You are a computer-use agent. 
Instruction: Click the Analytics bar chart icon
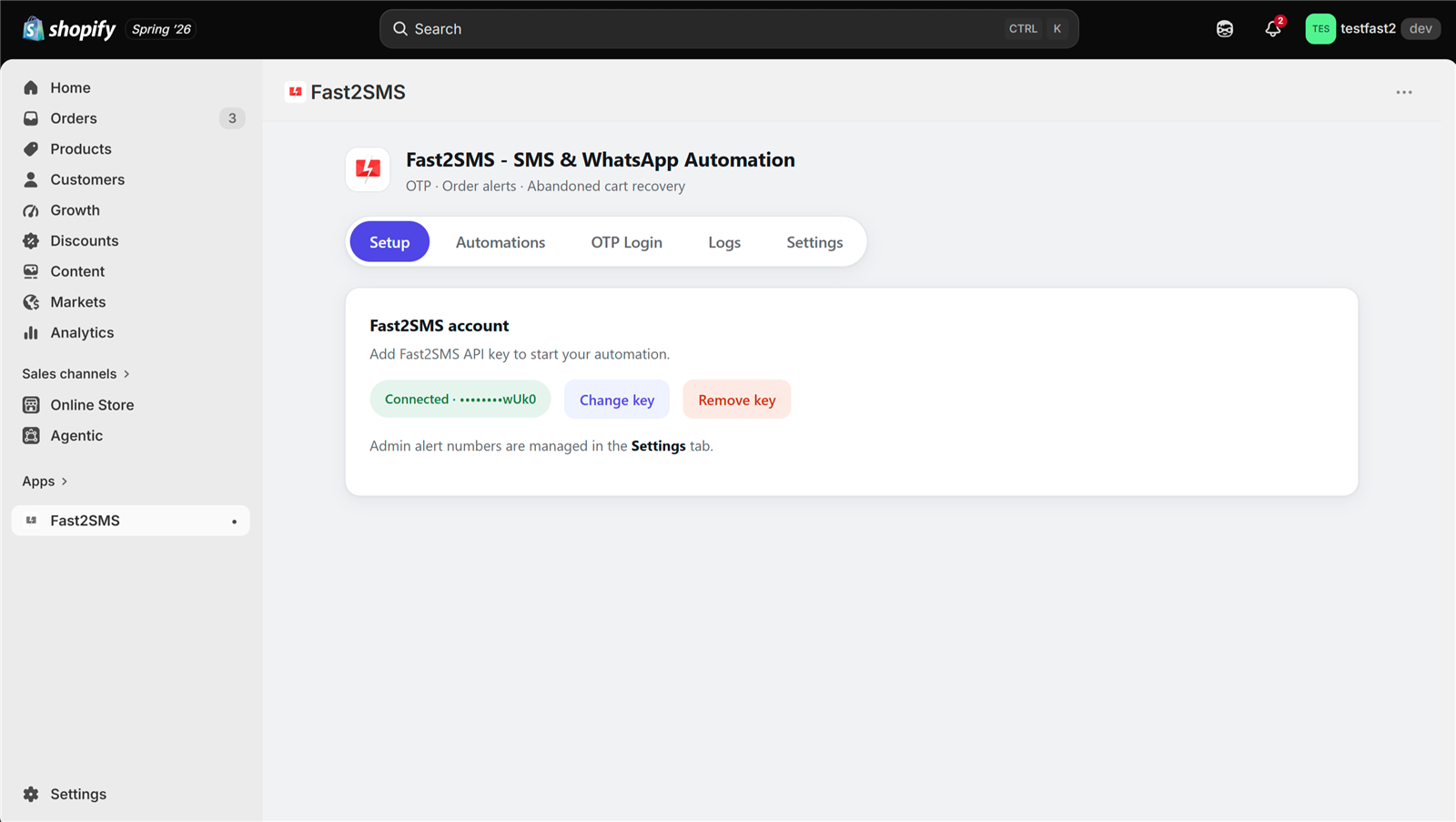(31, 332)
